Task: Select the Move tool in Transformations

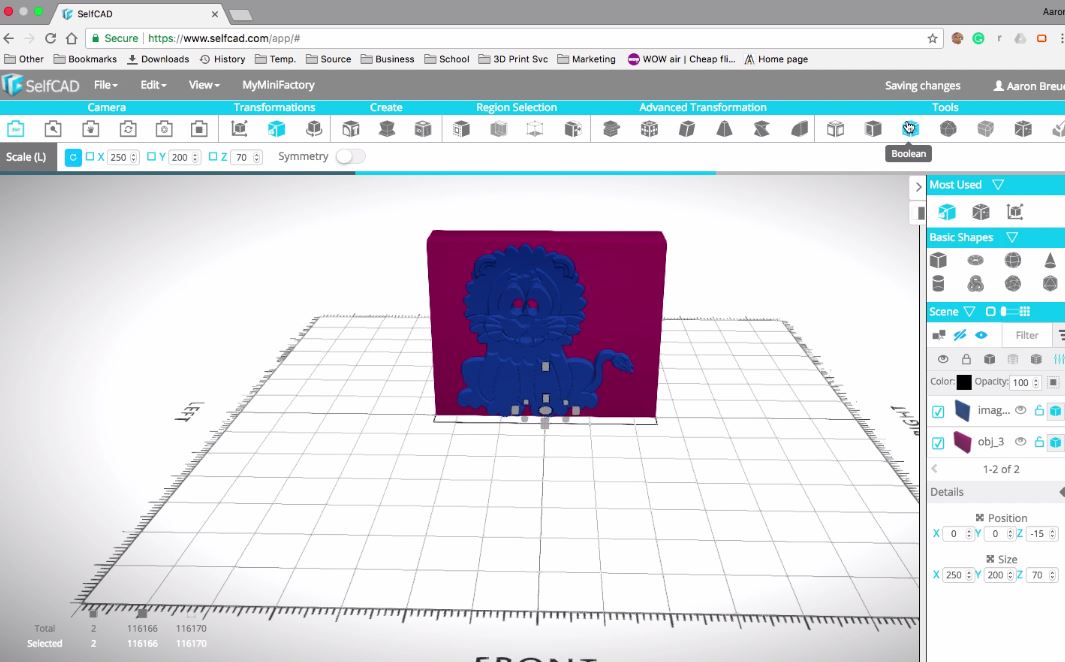Action: [x=238, y=128]
